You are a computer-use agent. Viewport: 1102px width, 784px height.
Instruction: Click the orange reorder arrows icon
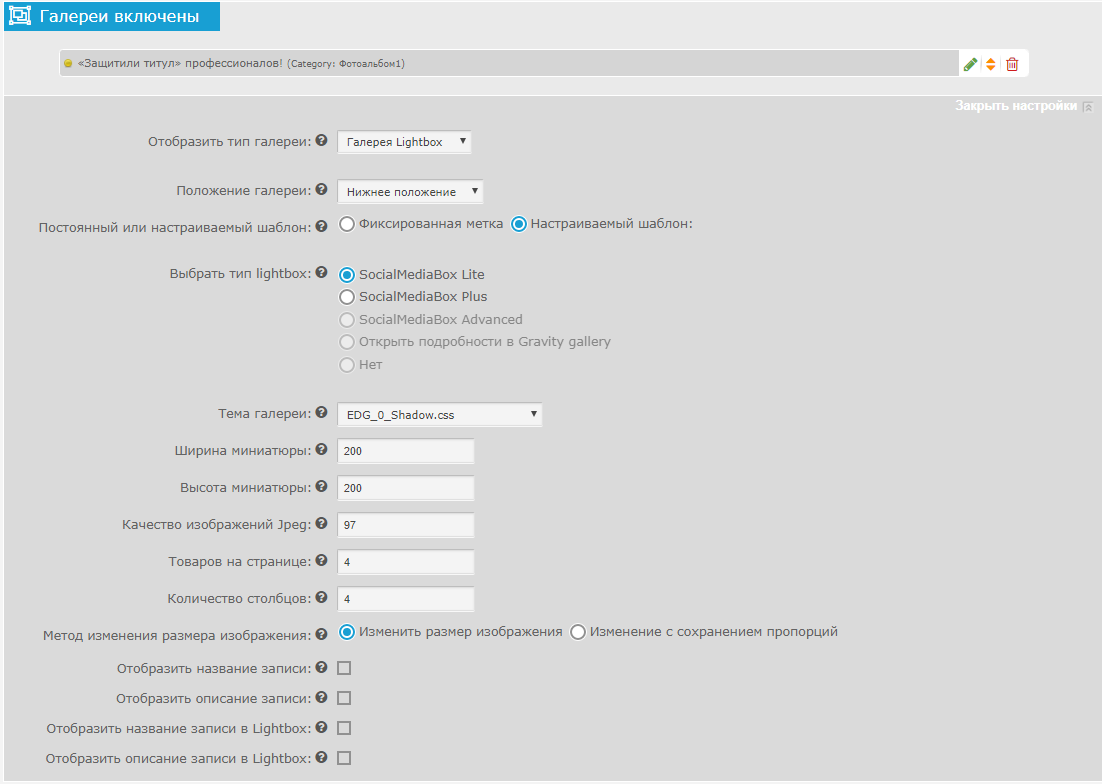991,64
